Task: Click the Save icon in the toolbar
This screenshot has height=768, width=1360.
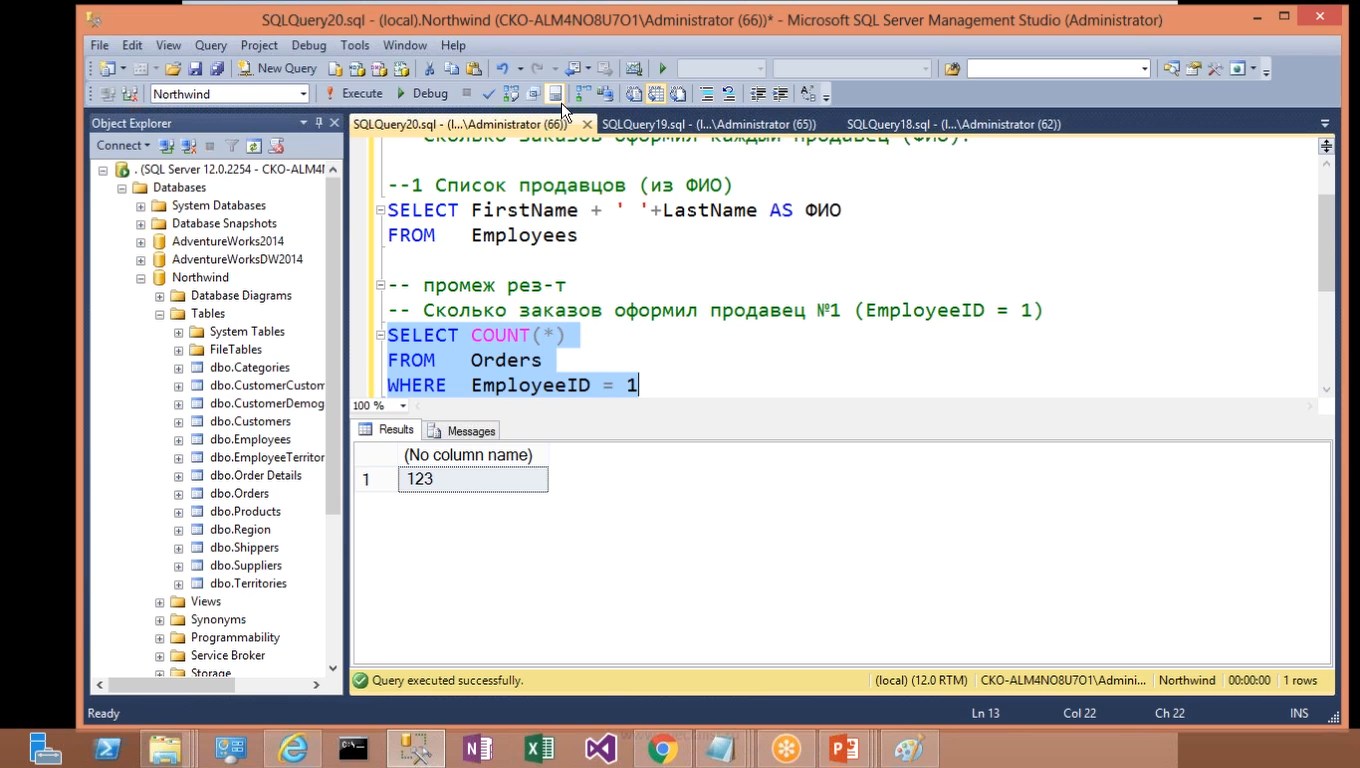Action: [195, 69]
